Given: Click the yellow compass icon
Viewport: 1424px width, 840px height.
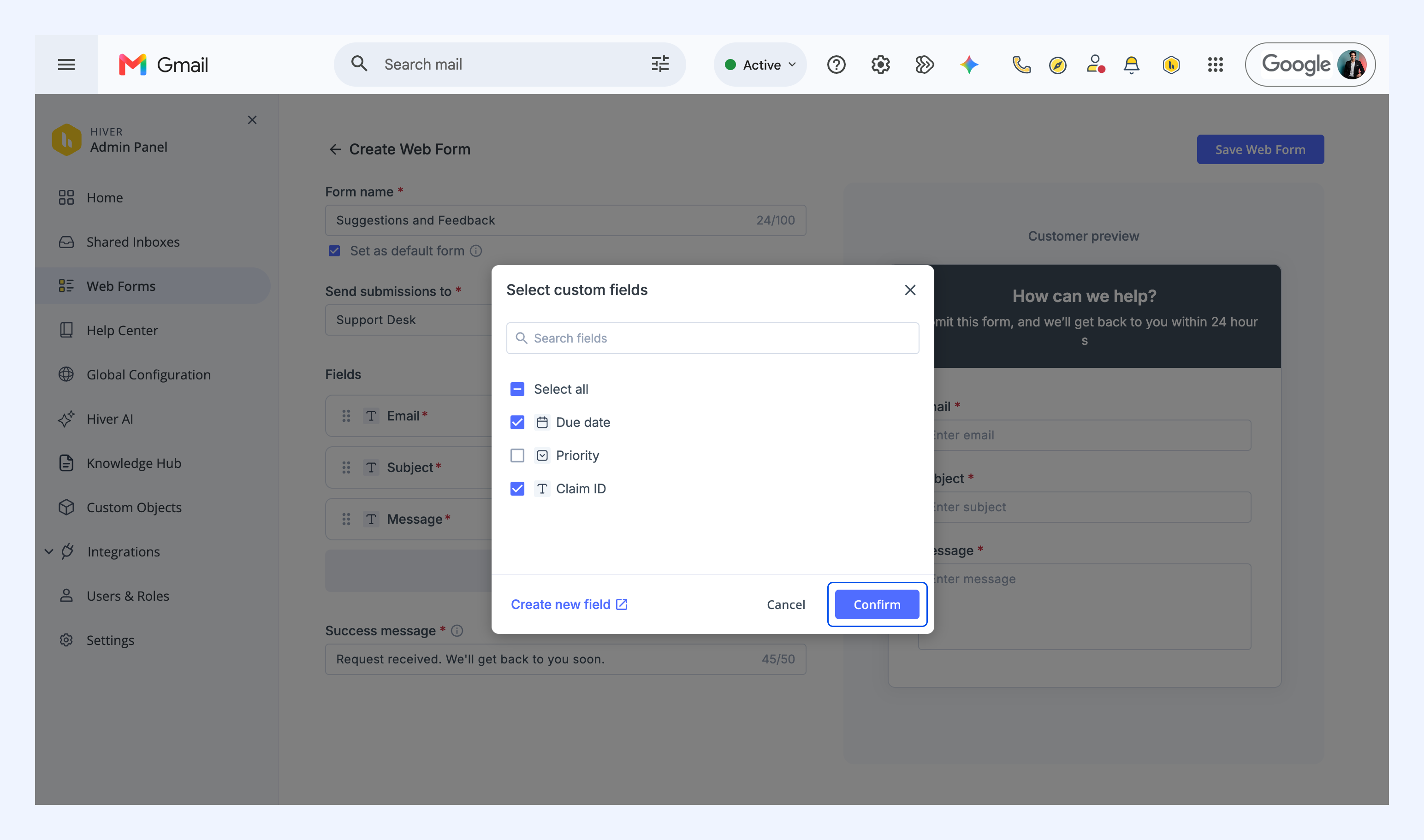Looking at the screenshot, I should coord(1058,65).
